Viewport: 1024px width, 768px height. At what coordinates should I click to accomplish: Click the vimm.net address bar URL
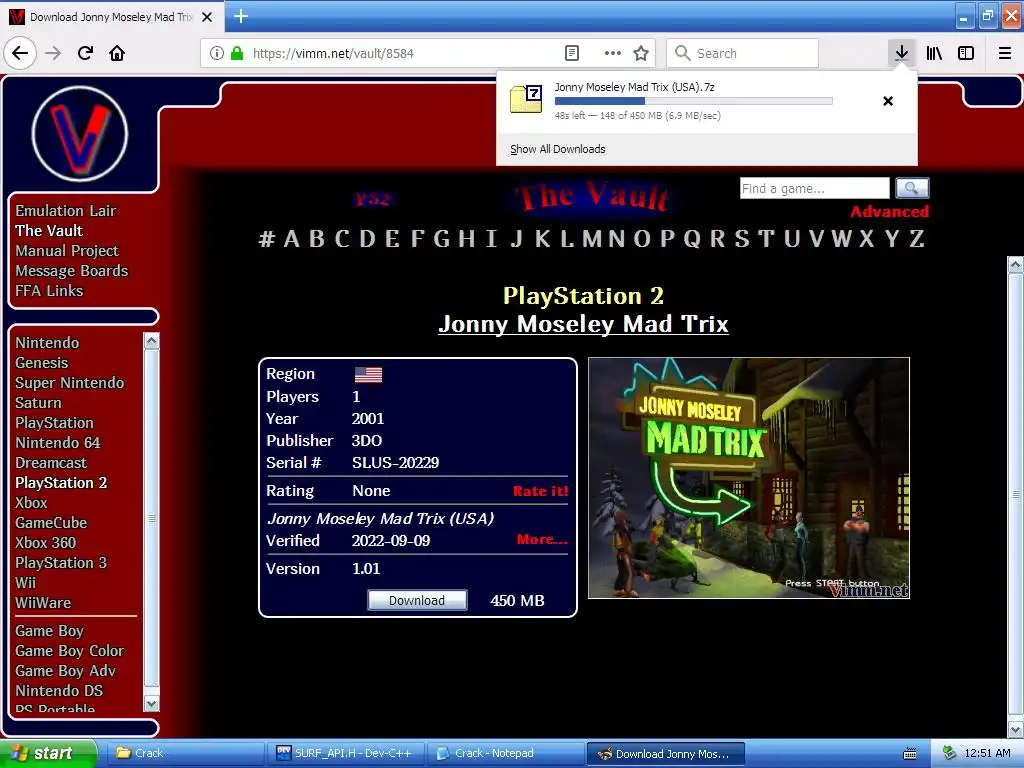tap(333, 54)
